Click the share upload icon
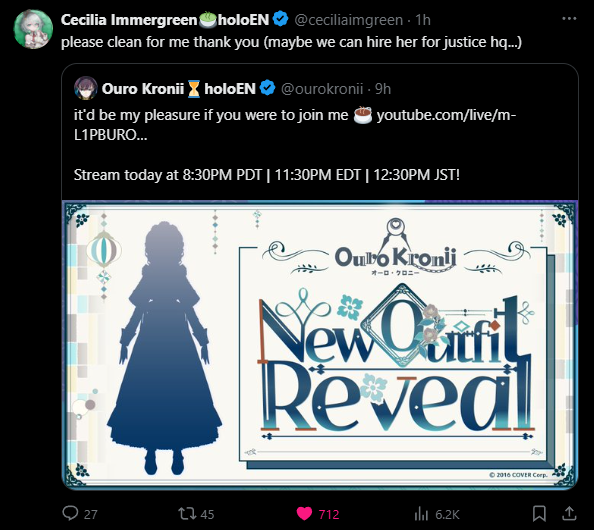Screen dimensions: 594x530 click(569, 513)
